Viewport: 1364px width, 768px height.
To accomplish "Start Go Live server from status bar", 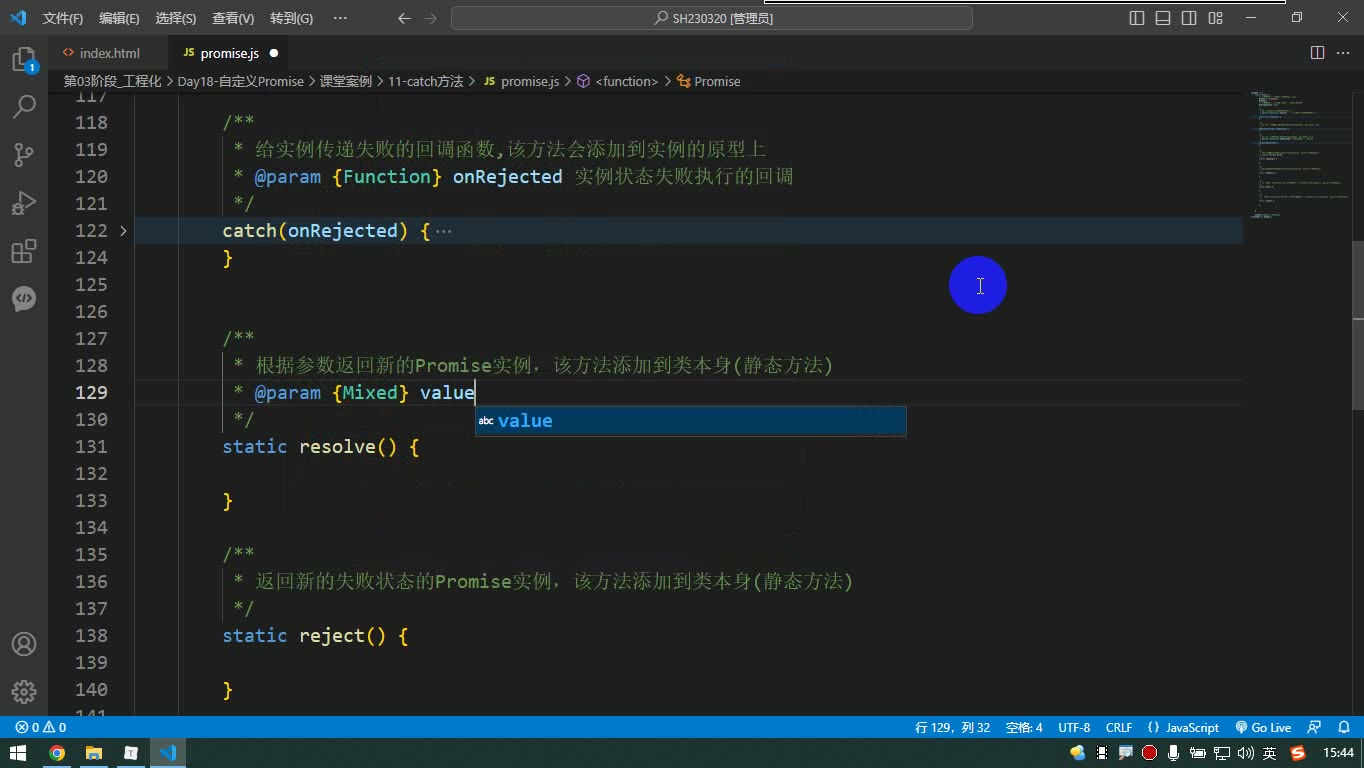I will 1264,728.
